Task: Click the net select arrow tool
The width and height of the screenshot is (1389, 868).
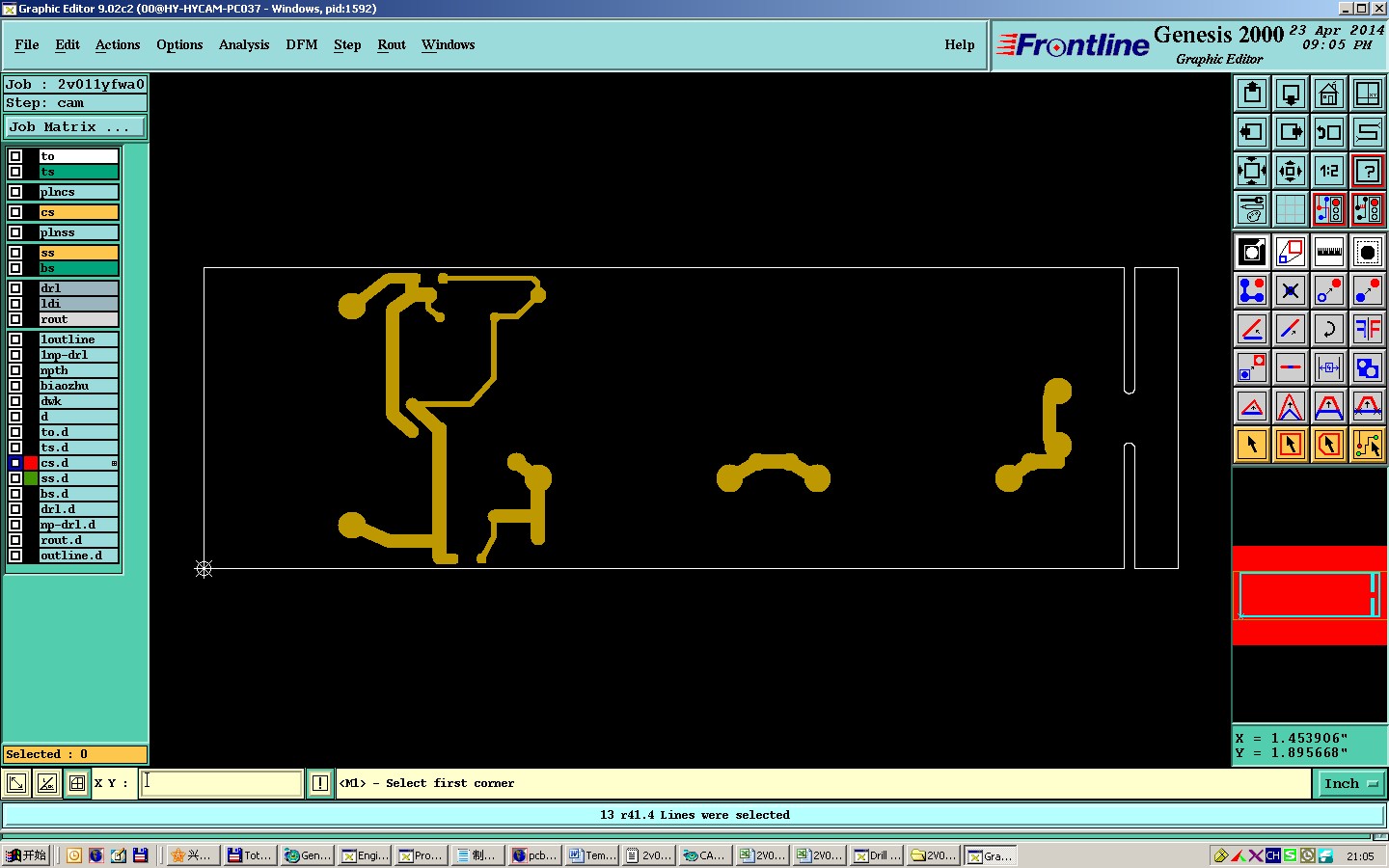Action: tap(1367, 445)
